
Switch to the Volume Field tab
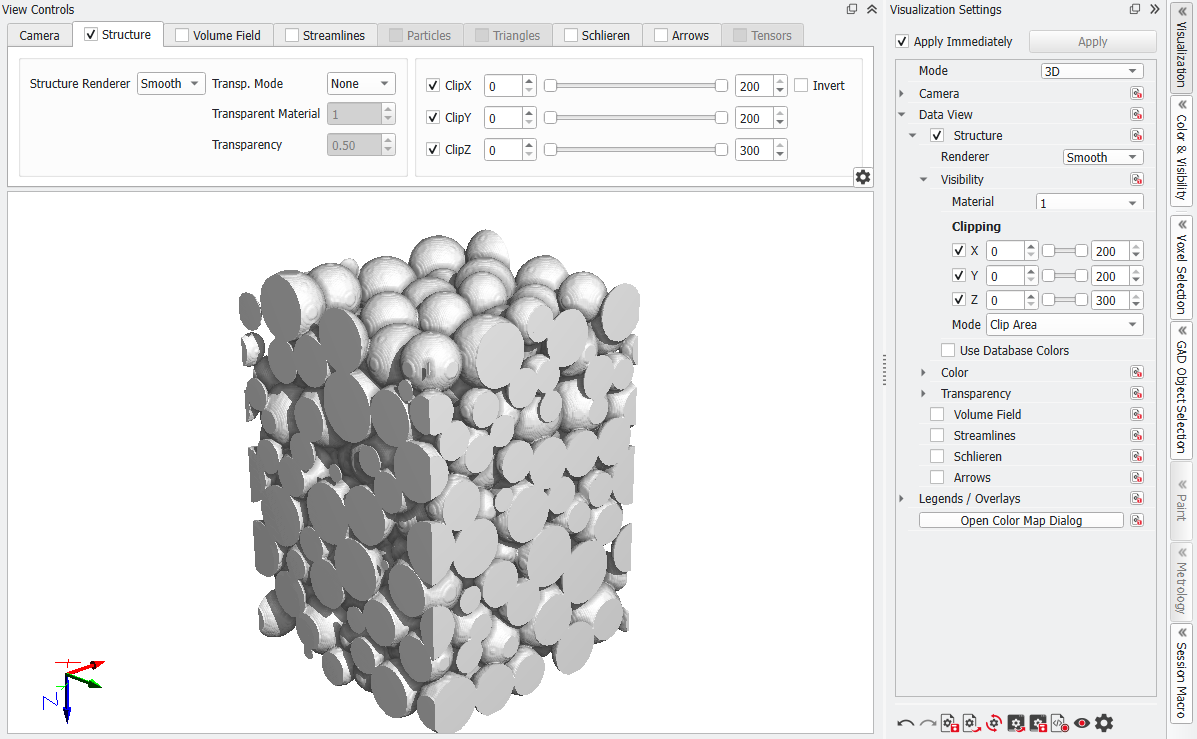pos(218,35)
